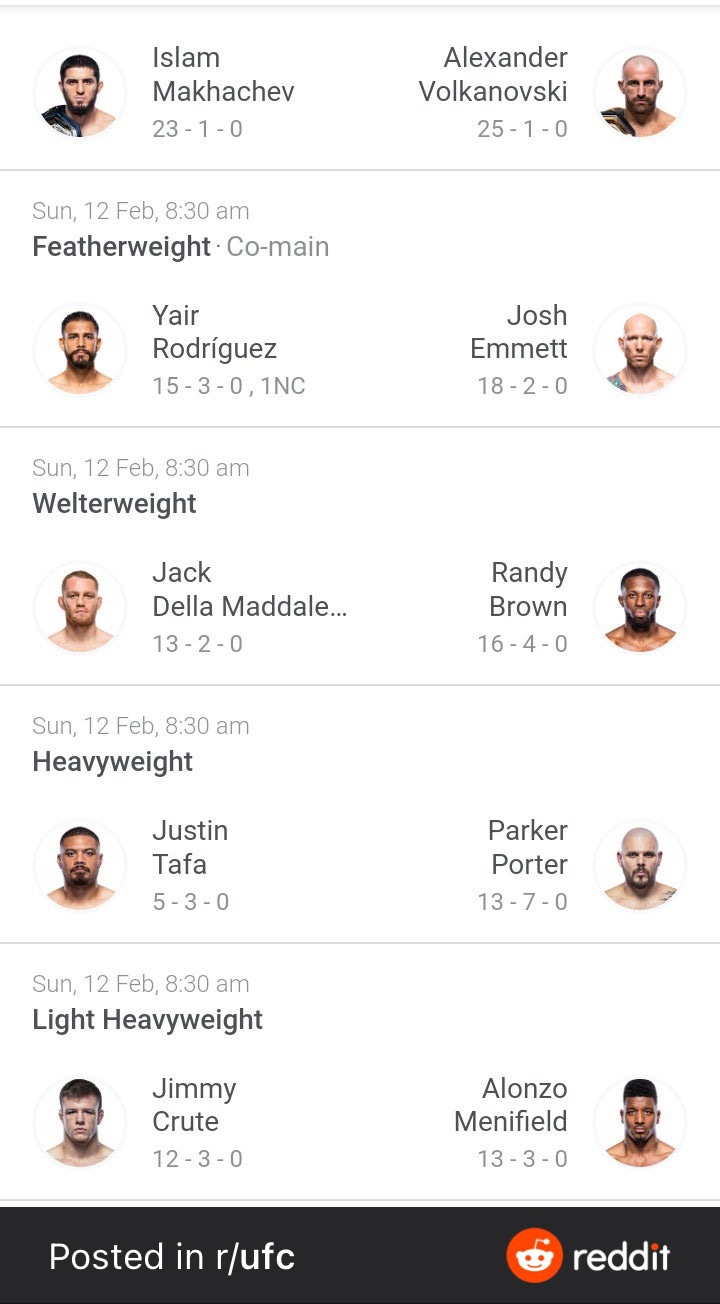This screenshot has width=720, height=1304.
Task: Tap the truncated Della Maddale… name
Action: click(x=249, y=607)
